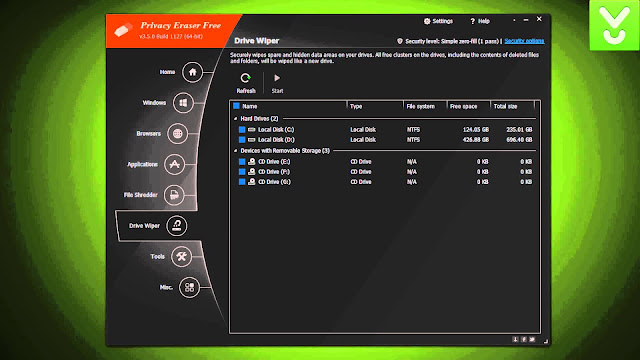Select the CD Drive (G:) row name
The height and width of the screenshot is (360, 640).
(274, 182)
